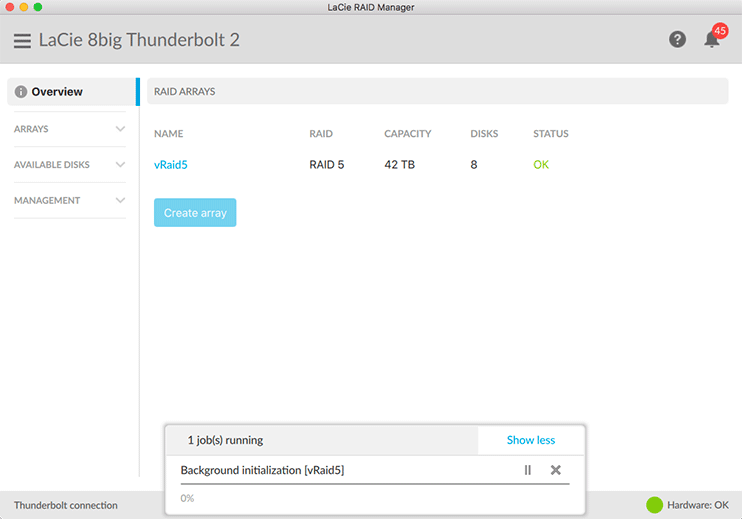Click the RAID ARRAYS header bar

(437, 91)
